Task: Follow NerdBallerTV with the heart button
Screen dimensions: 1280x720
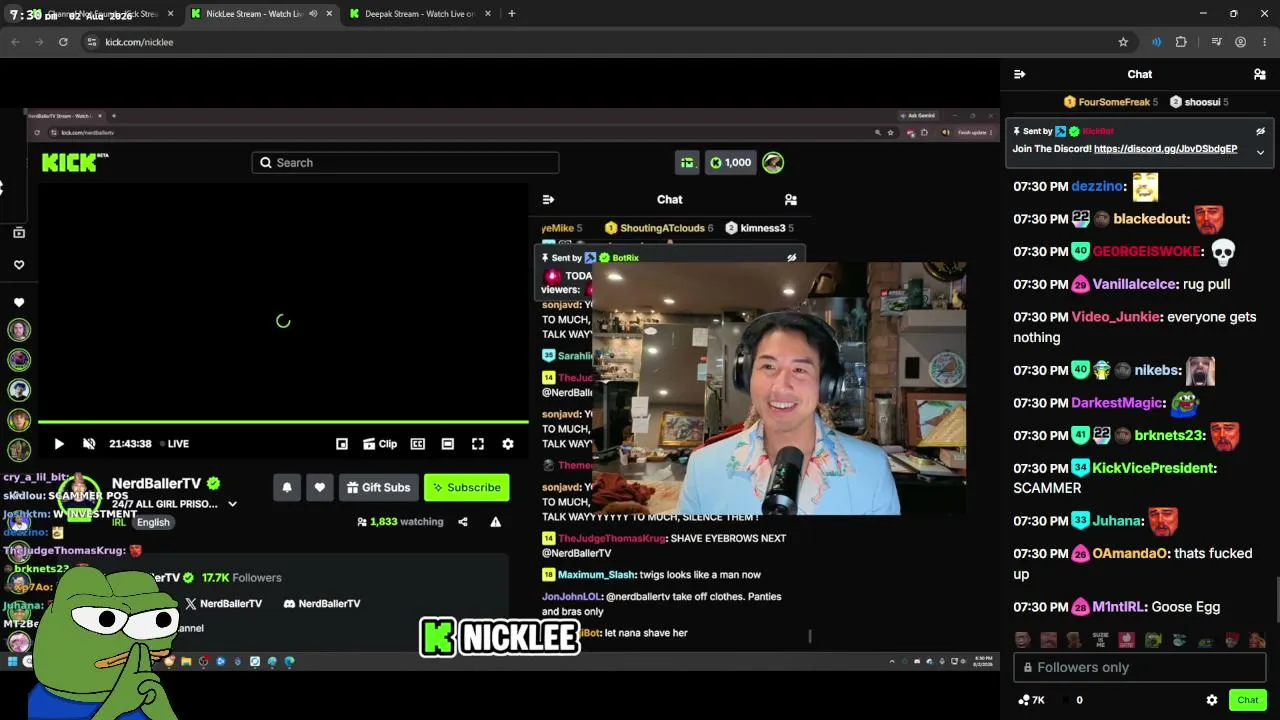Action: pos(320,488)
